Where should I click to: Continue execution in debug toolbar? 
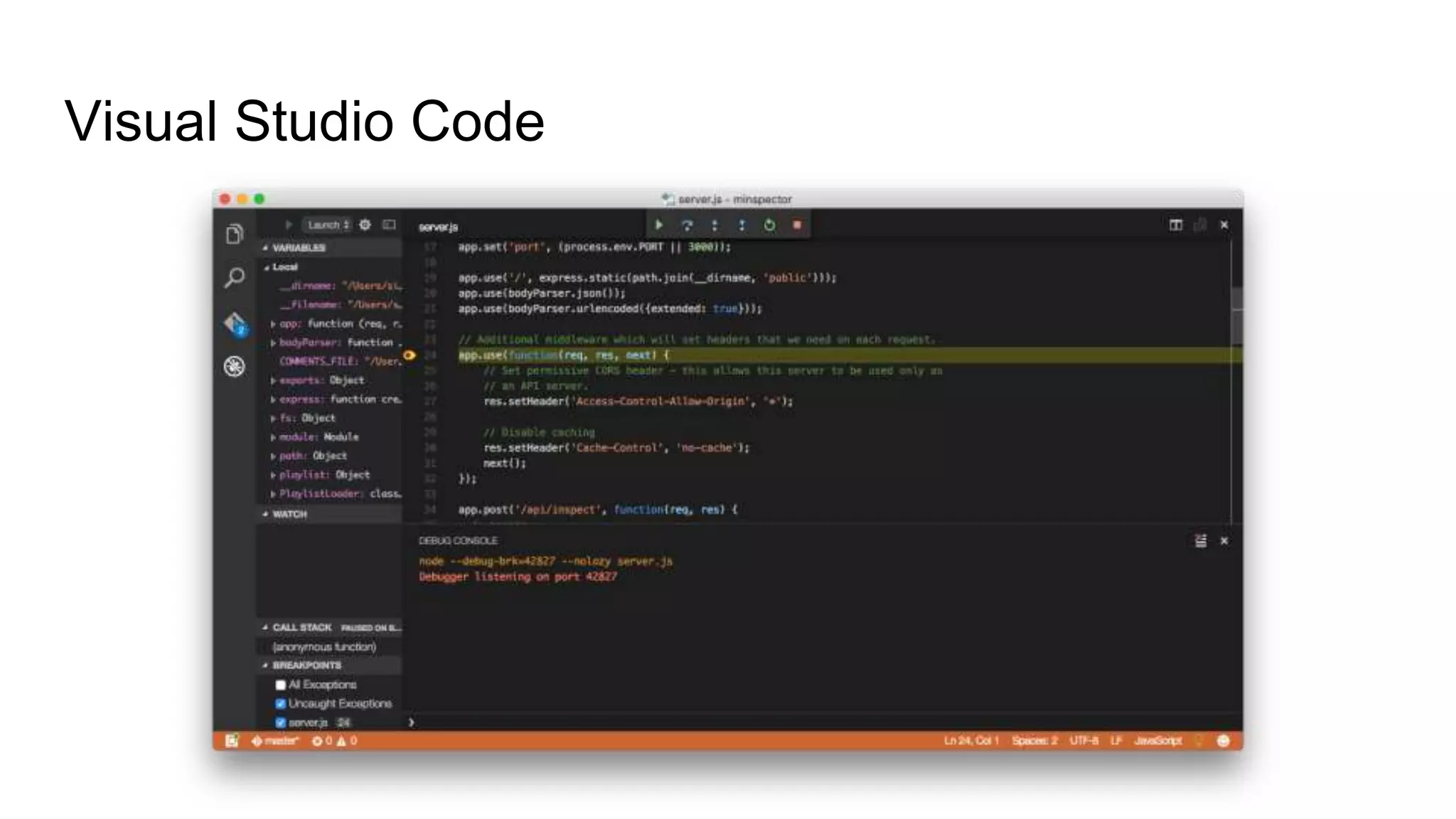659,225
